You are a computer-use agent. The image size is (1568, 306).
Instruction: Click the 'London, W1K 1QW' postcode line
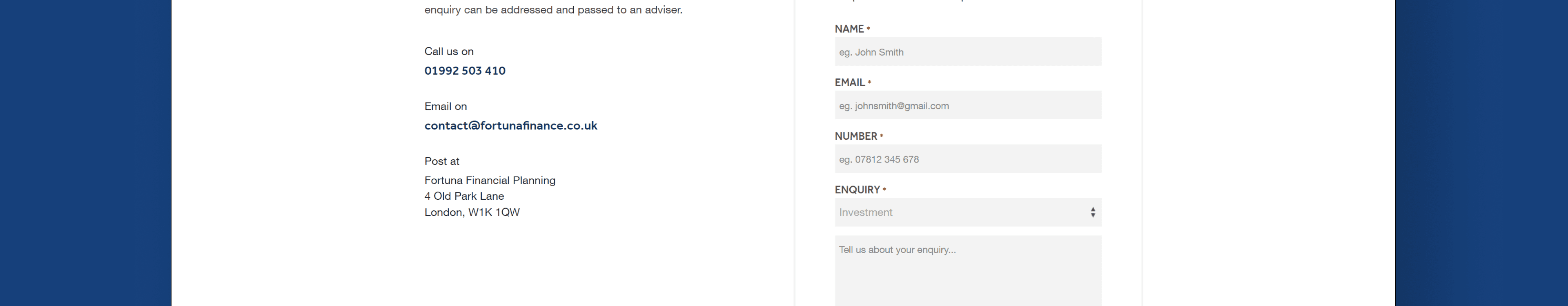point(472,213)
